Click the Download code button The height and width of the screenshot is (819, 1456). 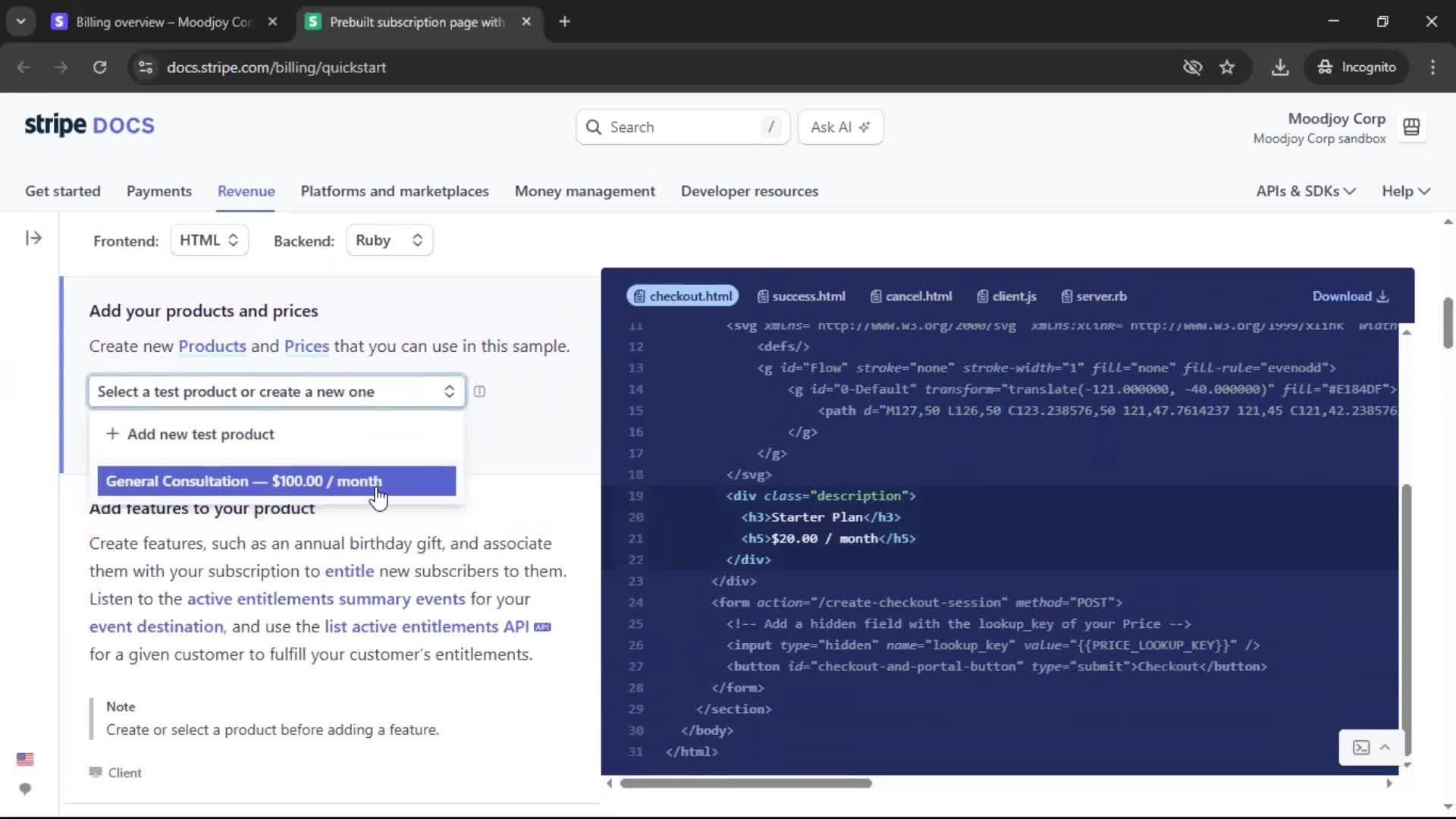[1350, 297]
